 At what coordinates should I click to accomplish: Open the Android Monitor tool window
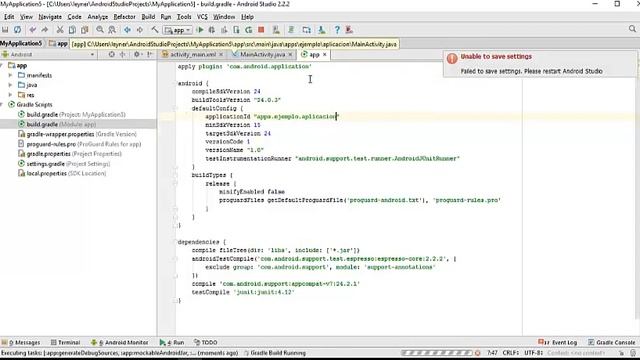click(120, 342)
